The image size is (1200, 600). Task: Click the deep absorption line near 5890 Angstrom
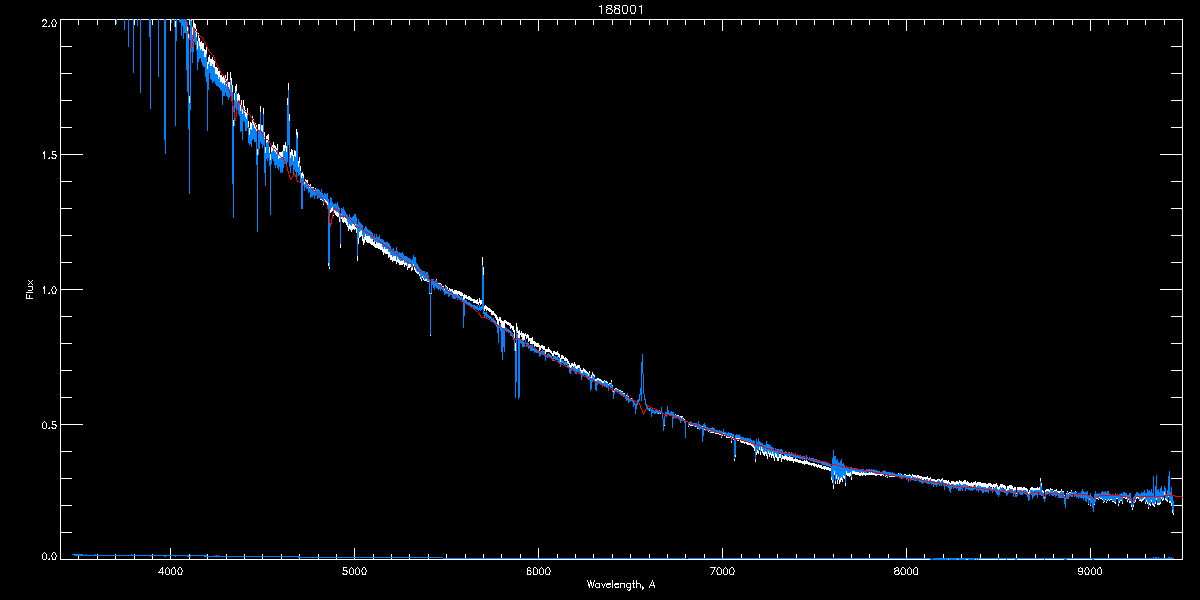click(x=517, y=368)
